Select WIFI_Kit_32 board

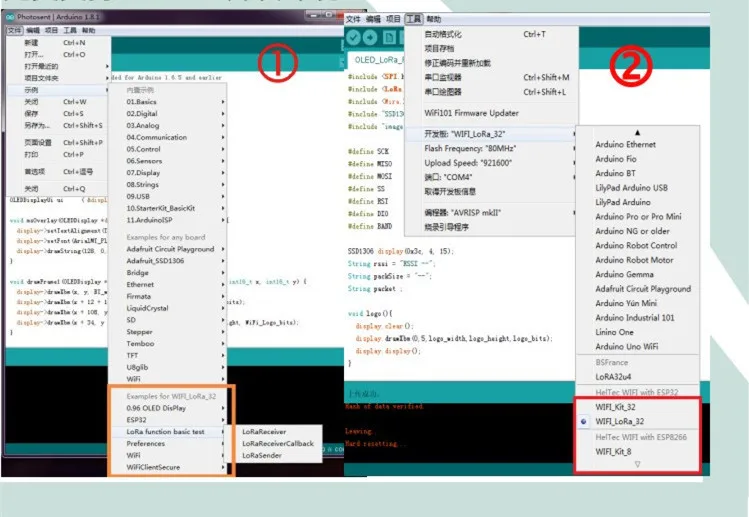tap(637, 407)
